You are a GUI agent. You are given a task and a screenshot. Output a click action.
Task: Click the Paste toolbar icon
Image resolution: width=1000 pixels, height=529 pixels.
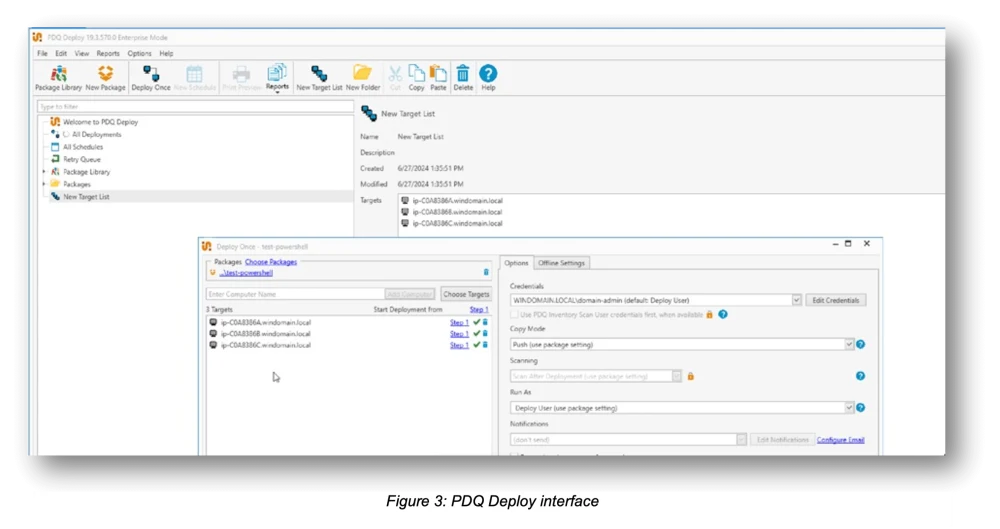438,78
